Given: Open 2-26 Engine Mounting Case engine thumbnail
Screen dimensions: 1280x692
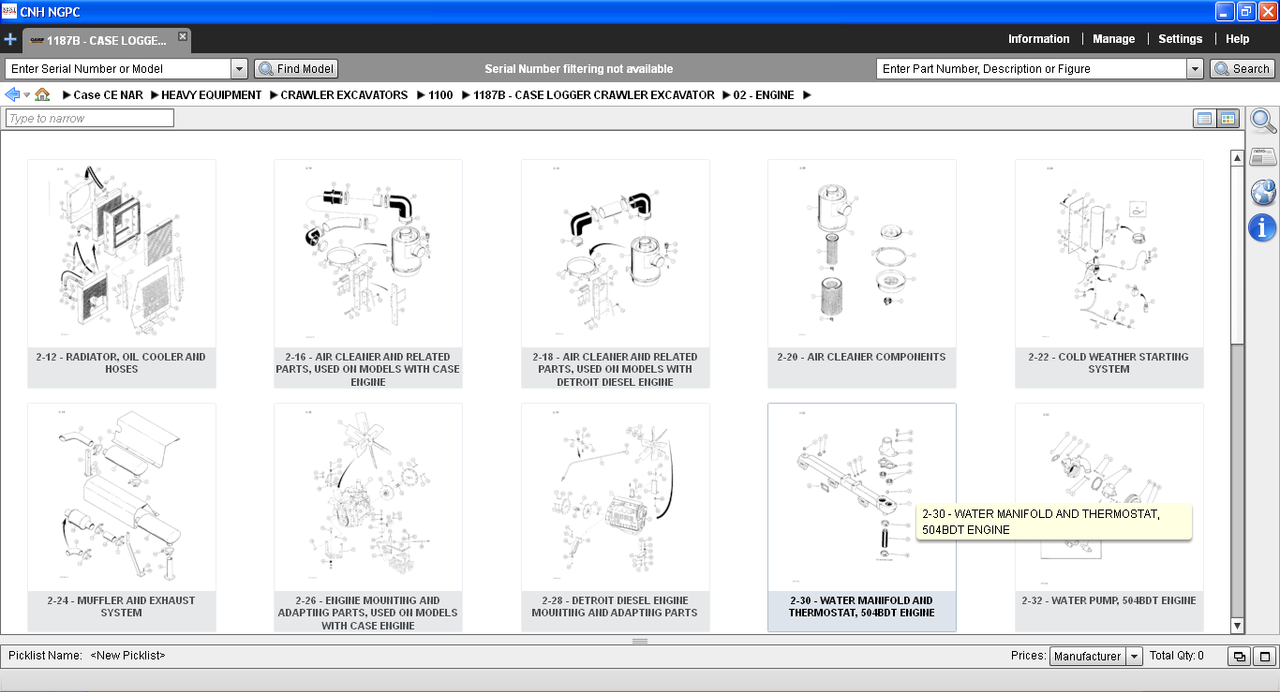Looking at the screenshot, I should (368, 517).
